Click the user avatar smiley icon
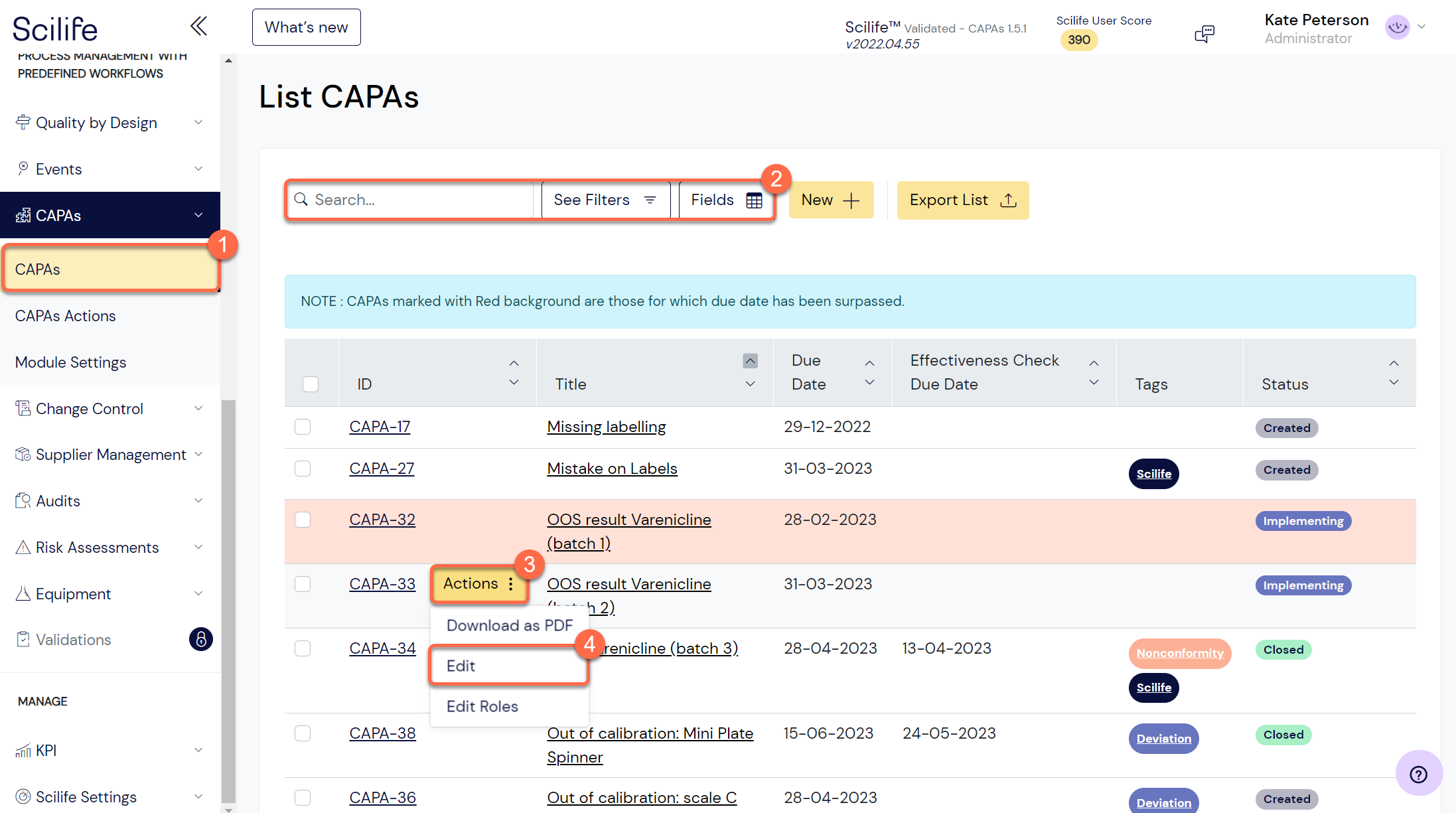 coord(1397,27)
